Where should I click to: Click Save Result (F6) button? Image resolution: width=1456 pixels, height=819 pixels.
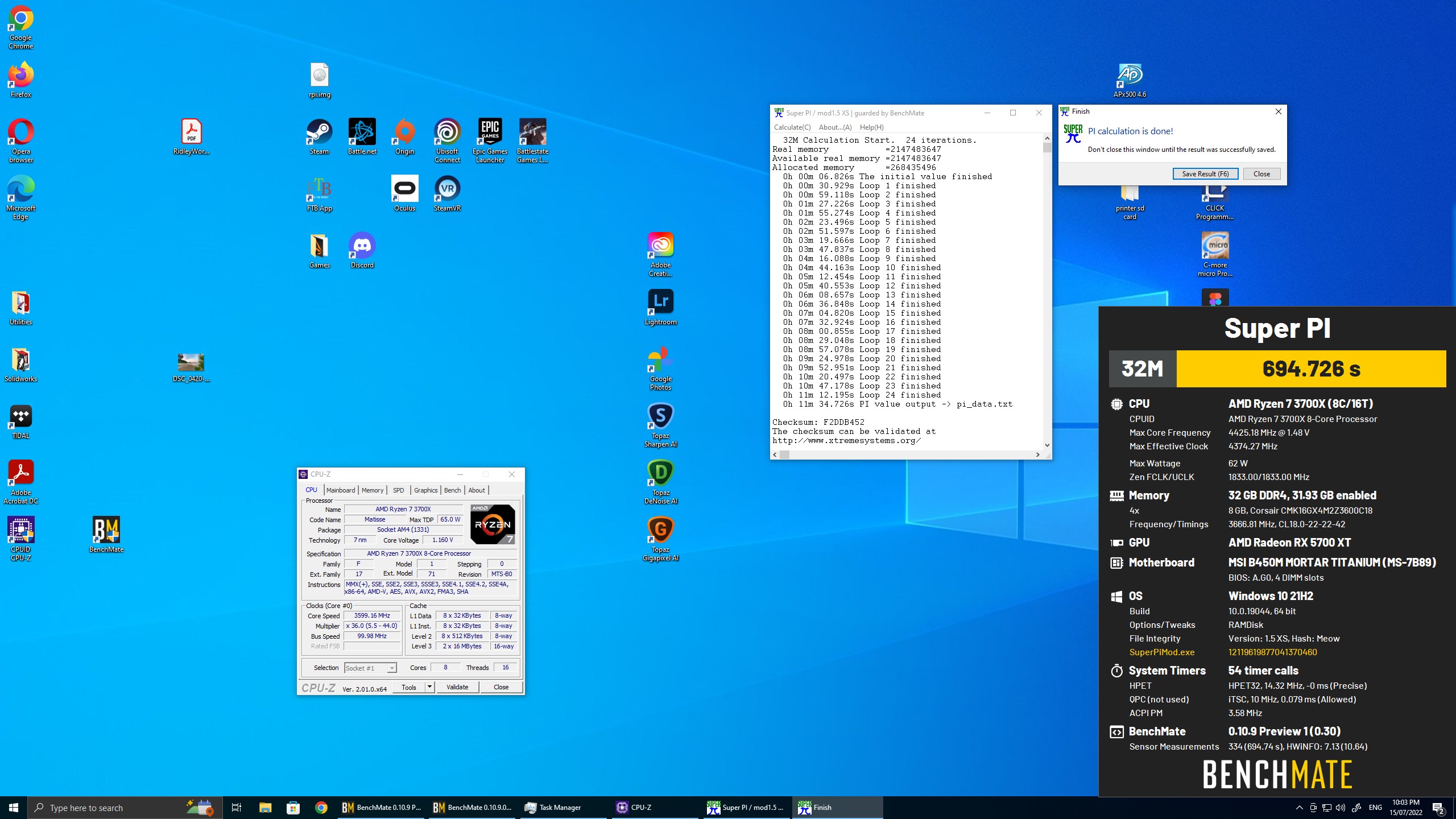[1205, 174]
